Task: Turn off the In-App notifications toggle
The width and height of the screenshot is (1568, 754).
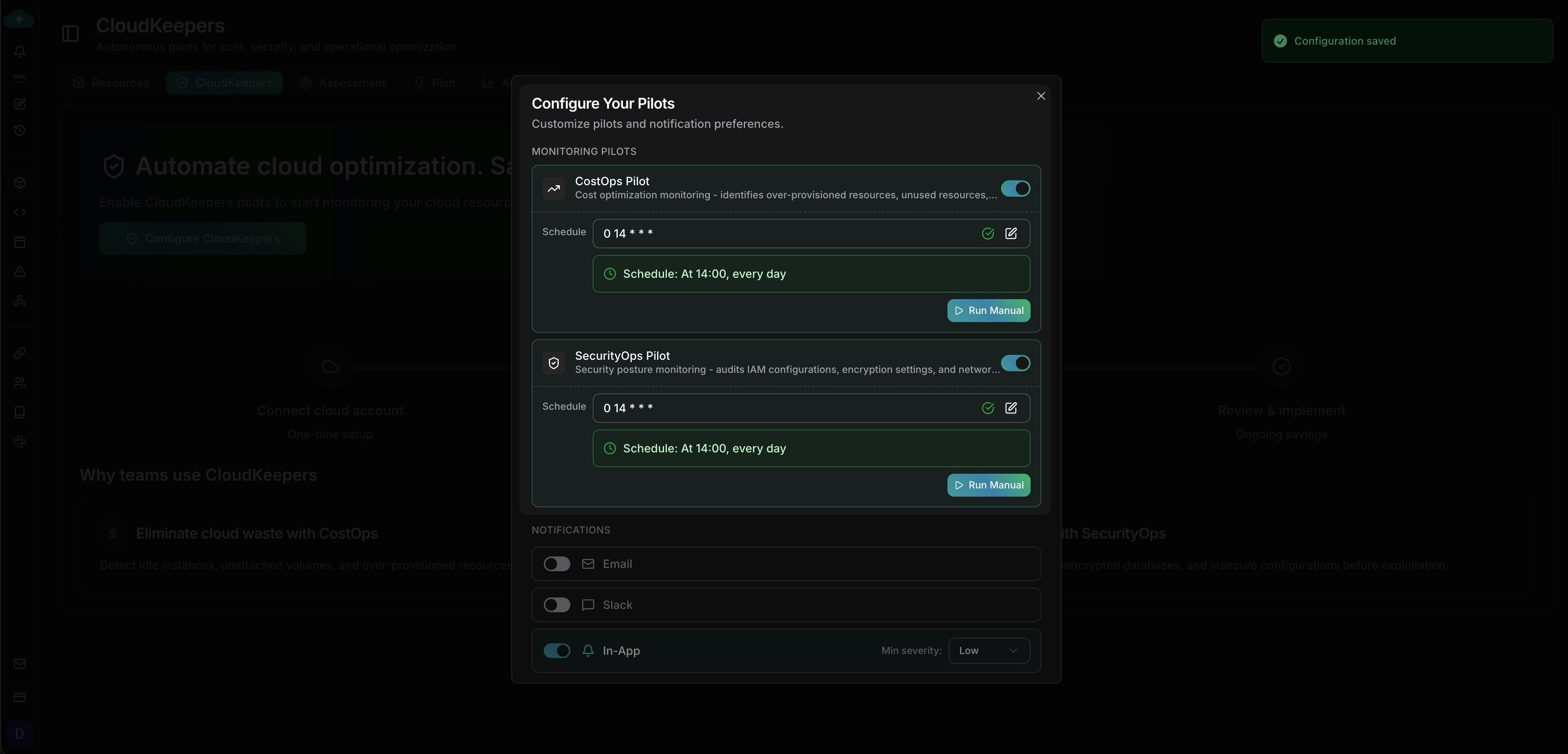Action: click(x=556, y=650)
